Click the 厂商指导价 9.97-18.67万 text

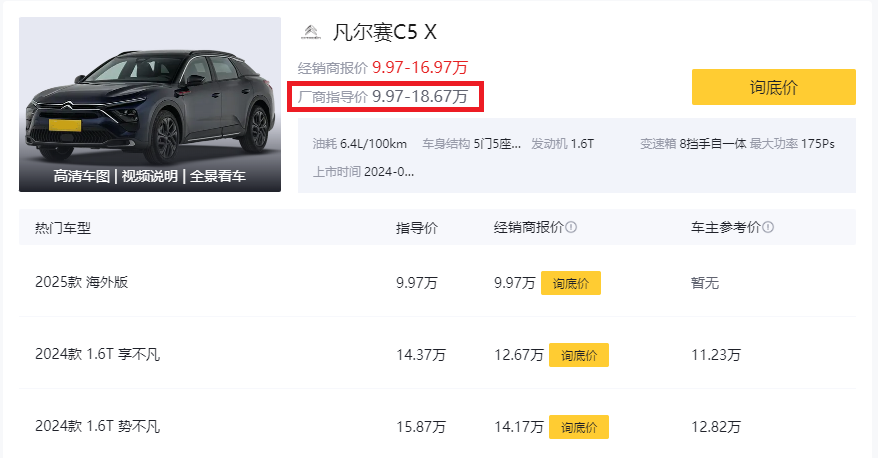(x=383, y=96)
